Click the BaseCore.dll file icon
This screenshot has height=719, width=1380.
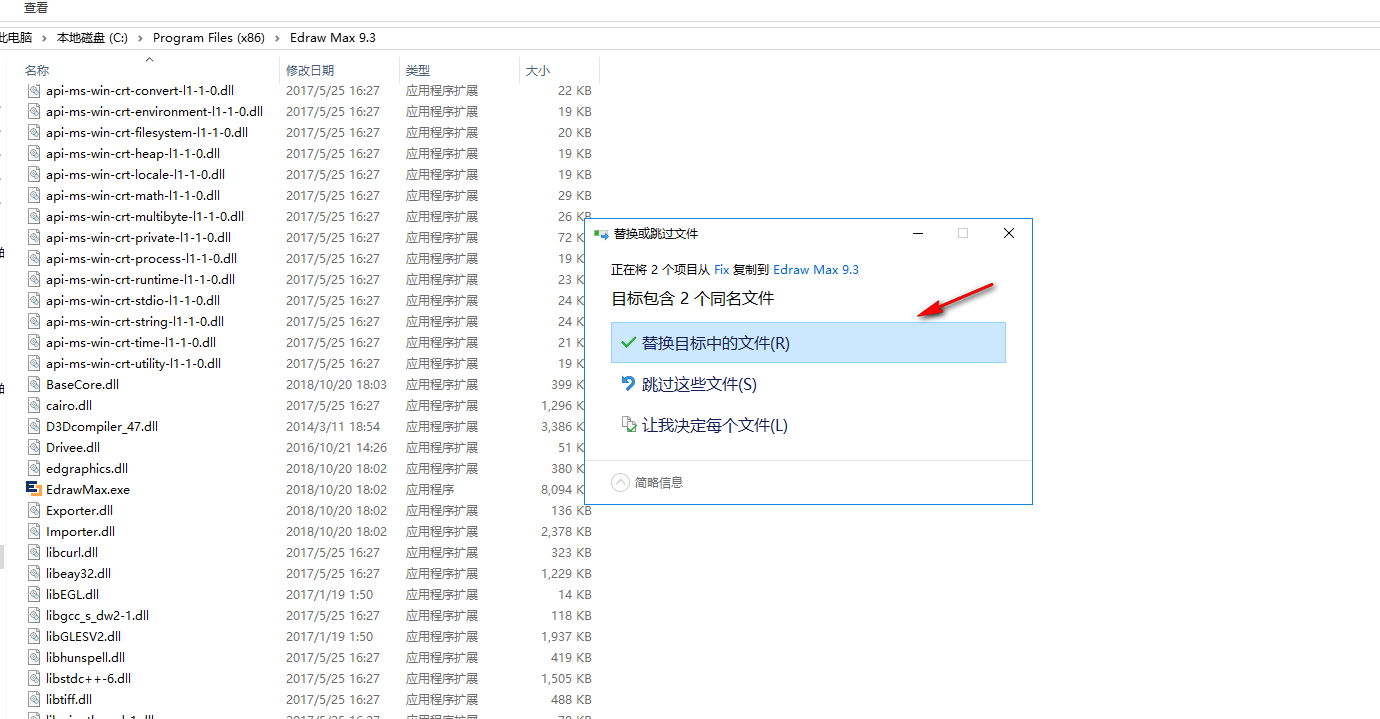tap(34, 384)
